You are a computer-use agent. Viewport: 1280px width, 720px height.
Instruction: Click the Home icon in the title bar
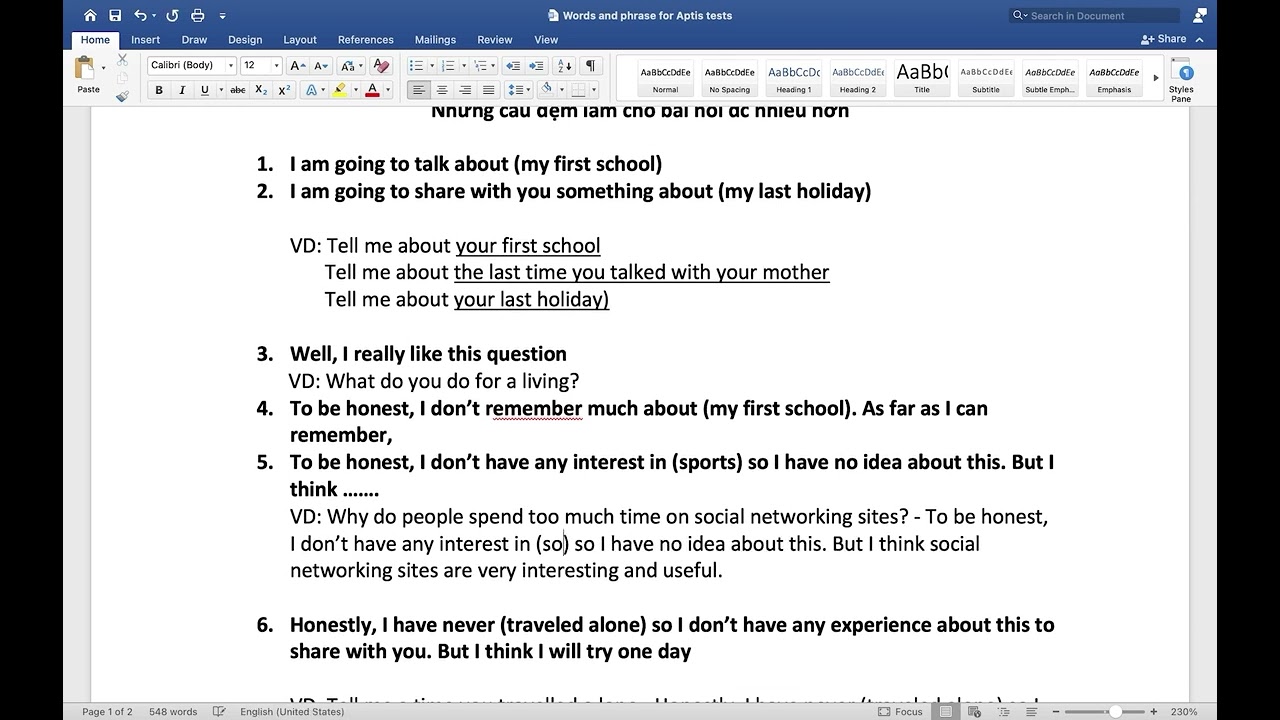coord(90,15)
